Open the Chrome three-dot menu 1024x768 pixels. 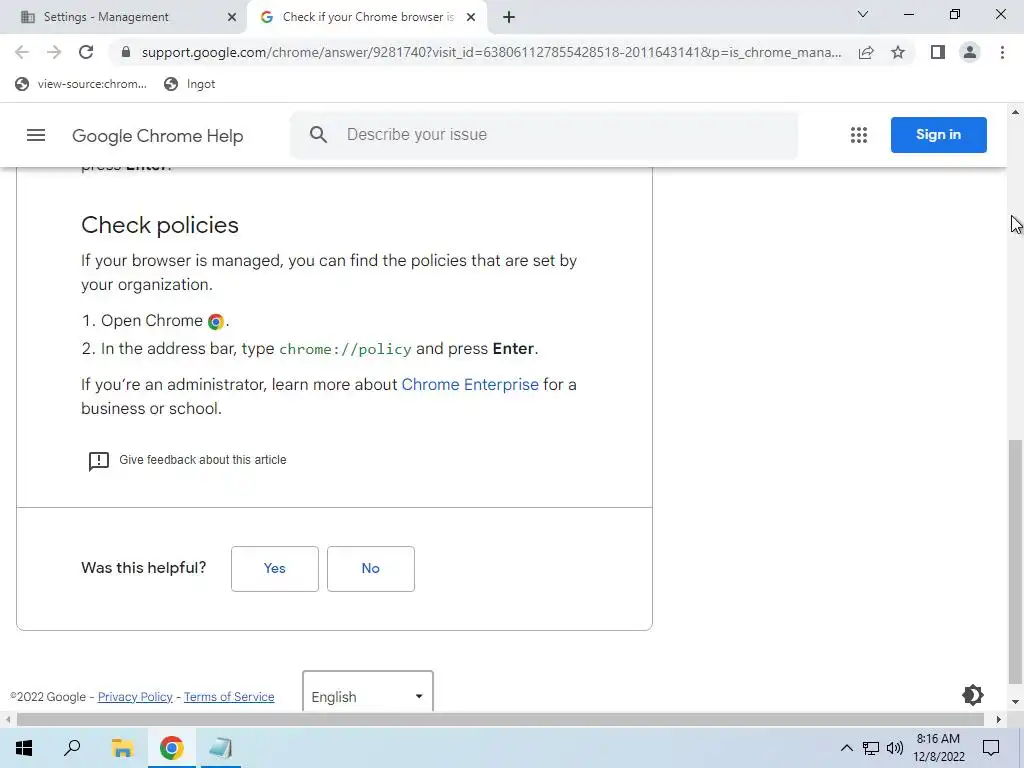(1002, 52)
